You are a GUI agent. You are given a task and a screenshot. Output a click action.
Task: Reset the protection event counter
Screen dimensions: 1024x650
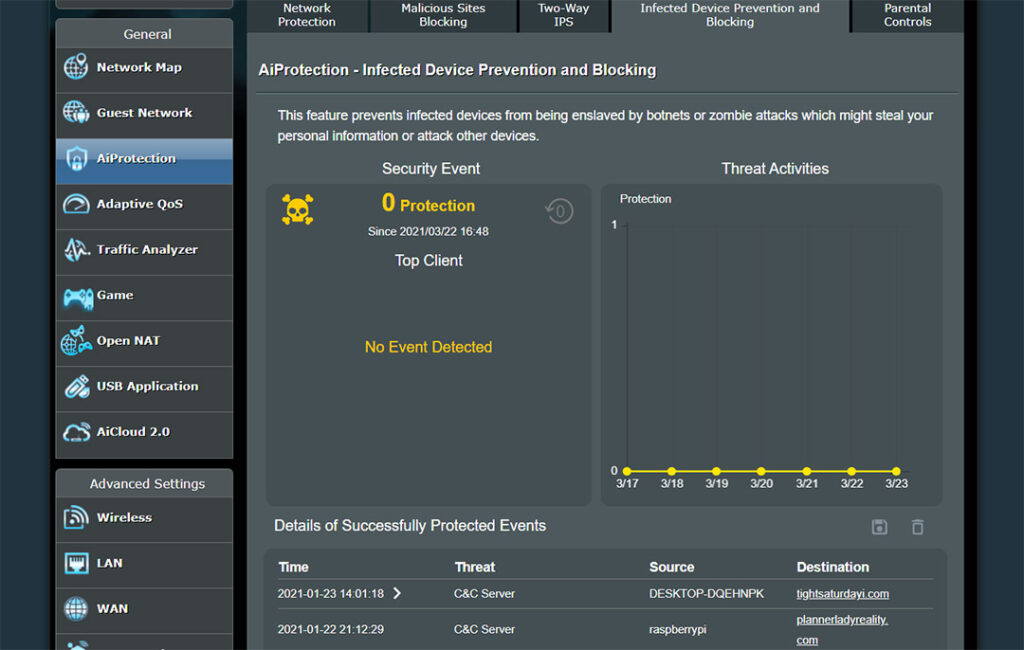point(559,211)
